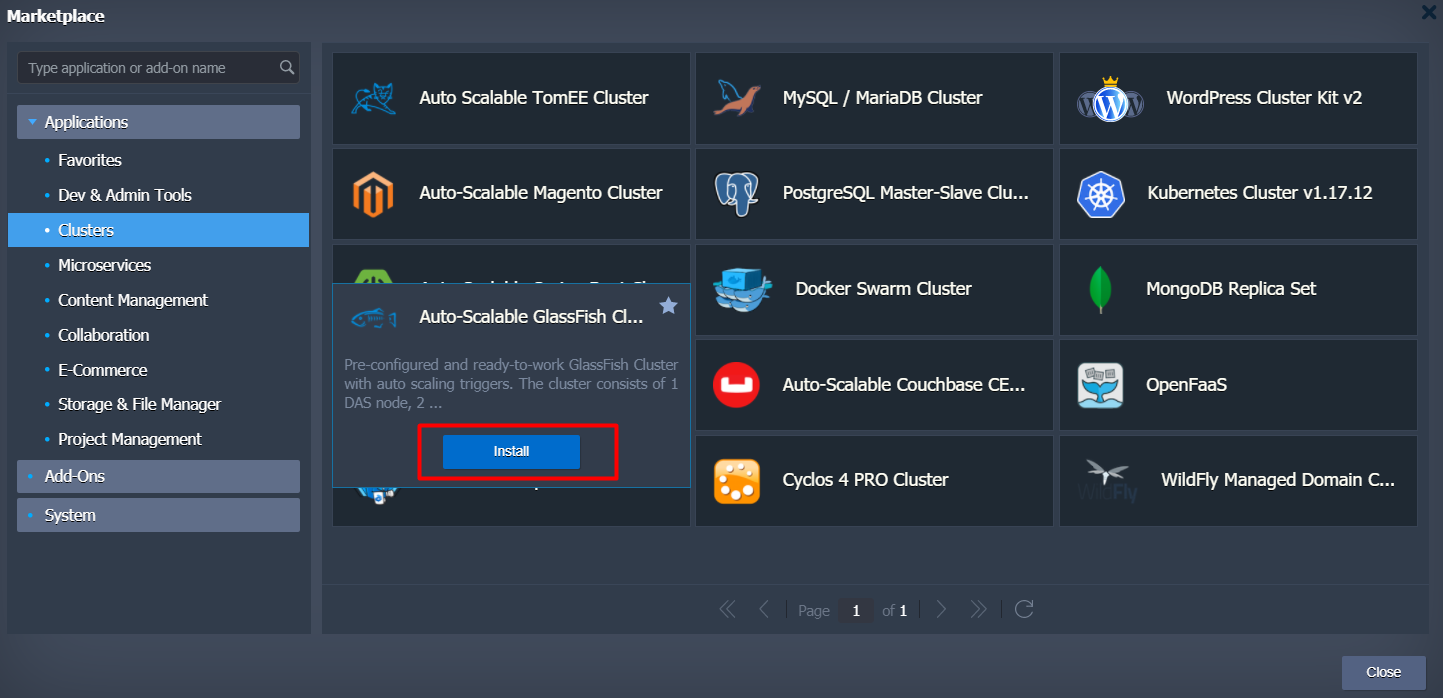Select OpenFaaS title

point(1186,384)
